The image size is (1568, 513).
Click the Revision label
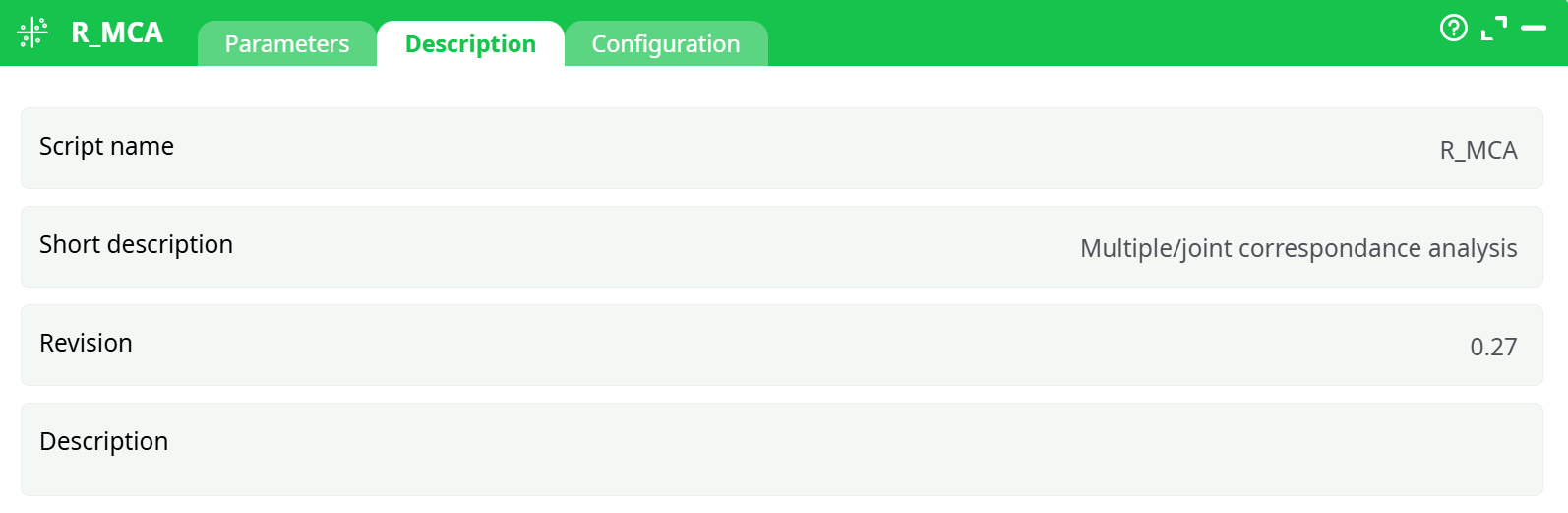(86, 343)
